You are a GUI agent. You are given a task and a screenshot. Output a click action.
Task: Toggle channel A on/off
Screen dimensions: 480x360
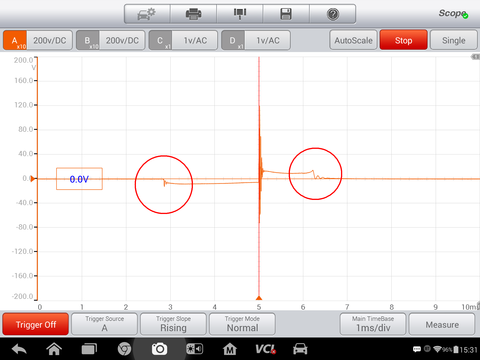tap(15, 40)
